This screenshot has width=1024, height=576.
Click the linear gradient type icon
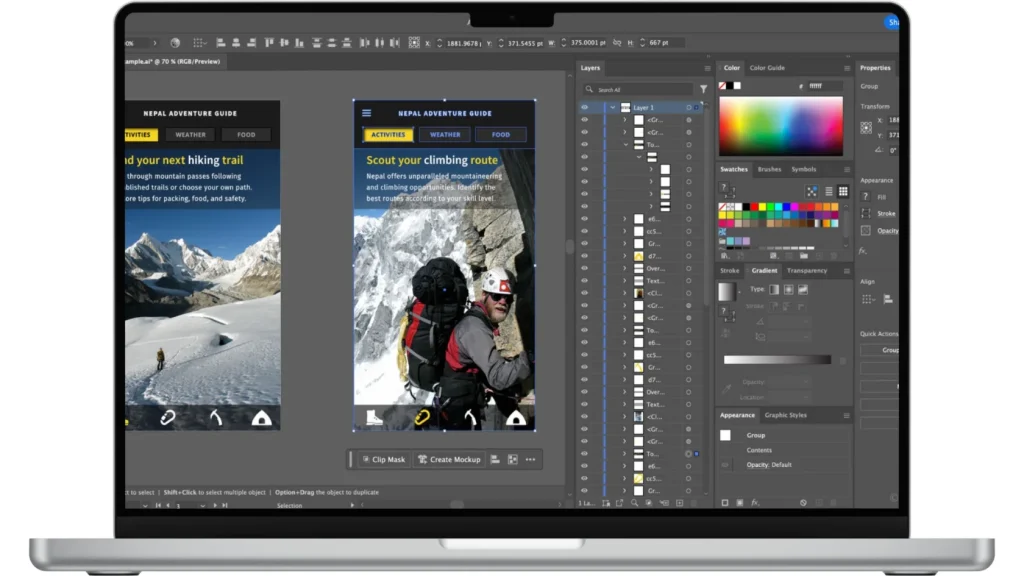click(773, 289)
